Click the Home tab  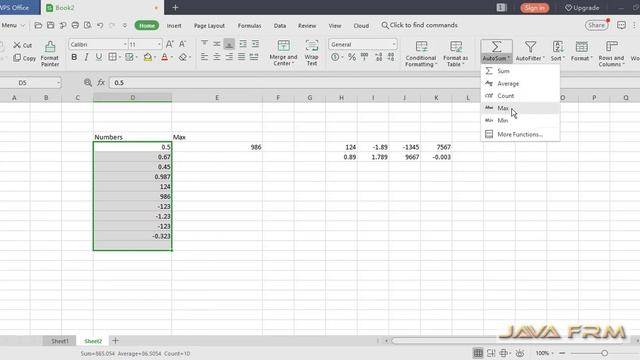click(x=147, y=25)
